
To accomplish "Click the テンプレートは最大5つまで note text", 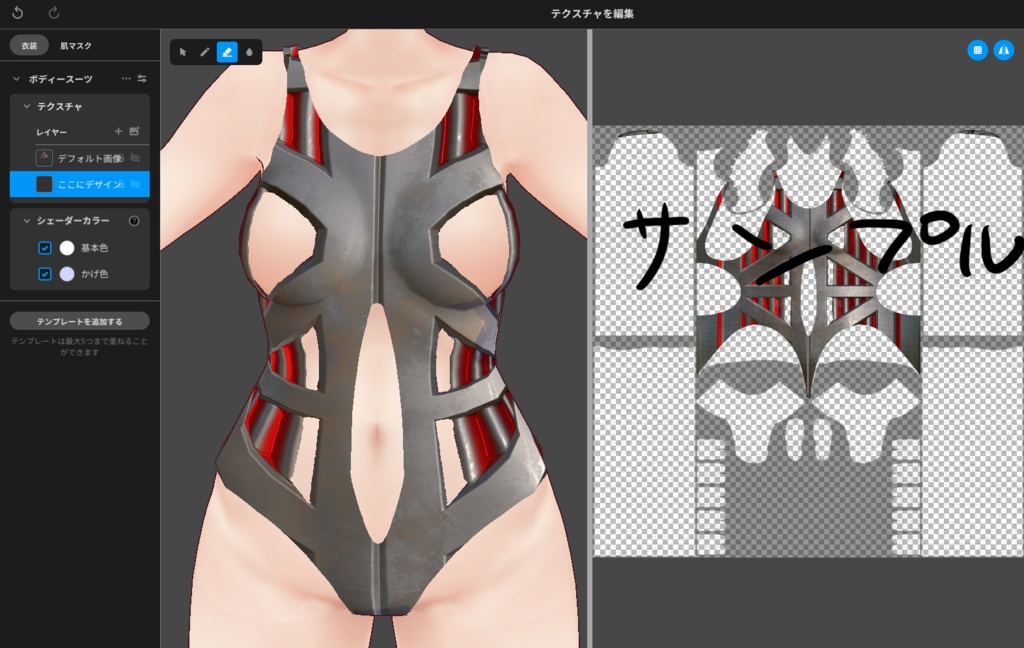I will [x=79, y=346].
